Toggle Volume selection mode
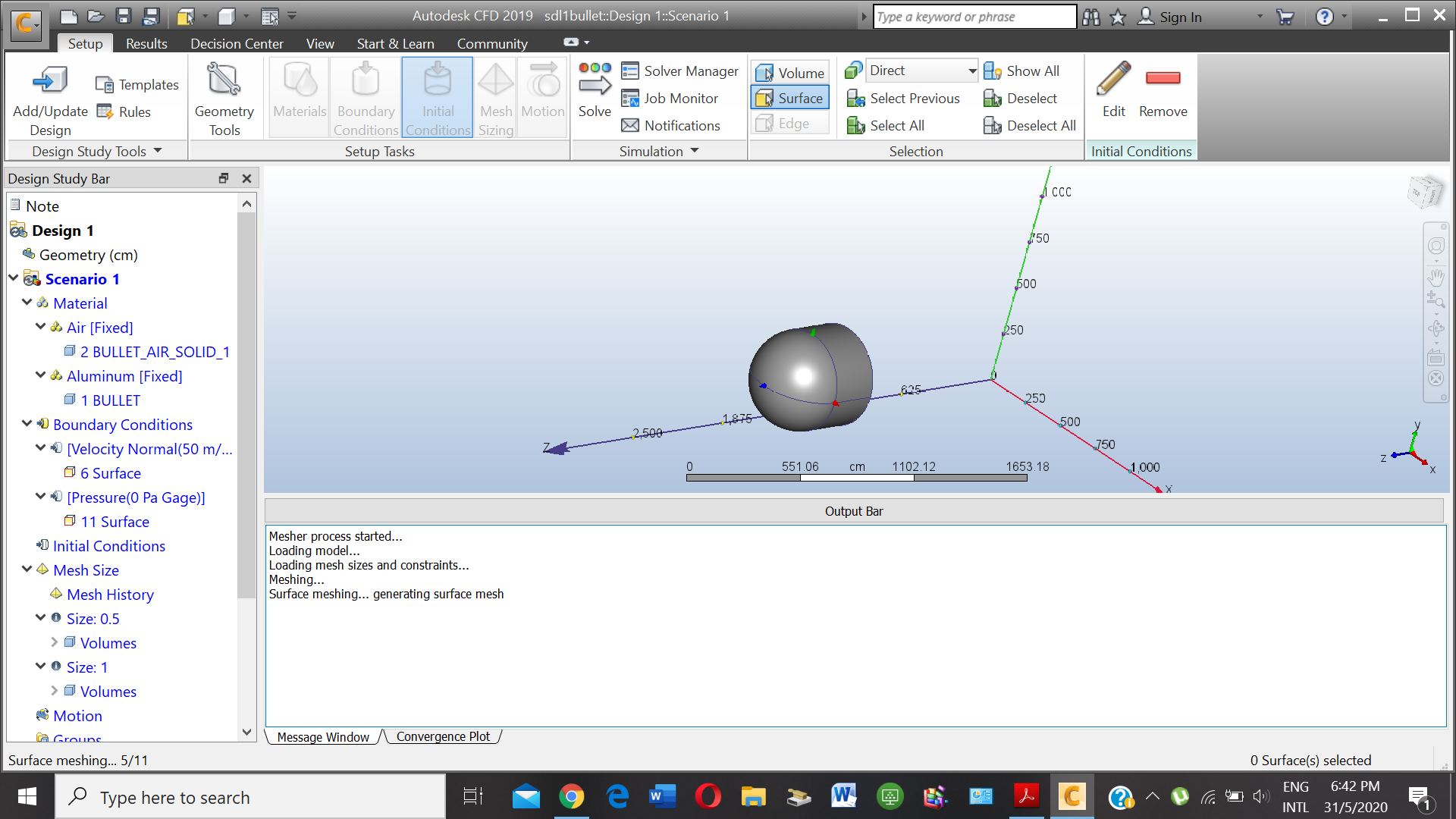 point(789,72)
